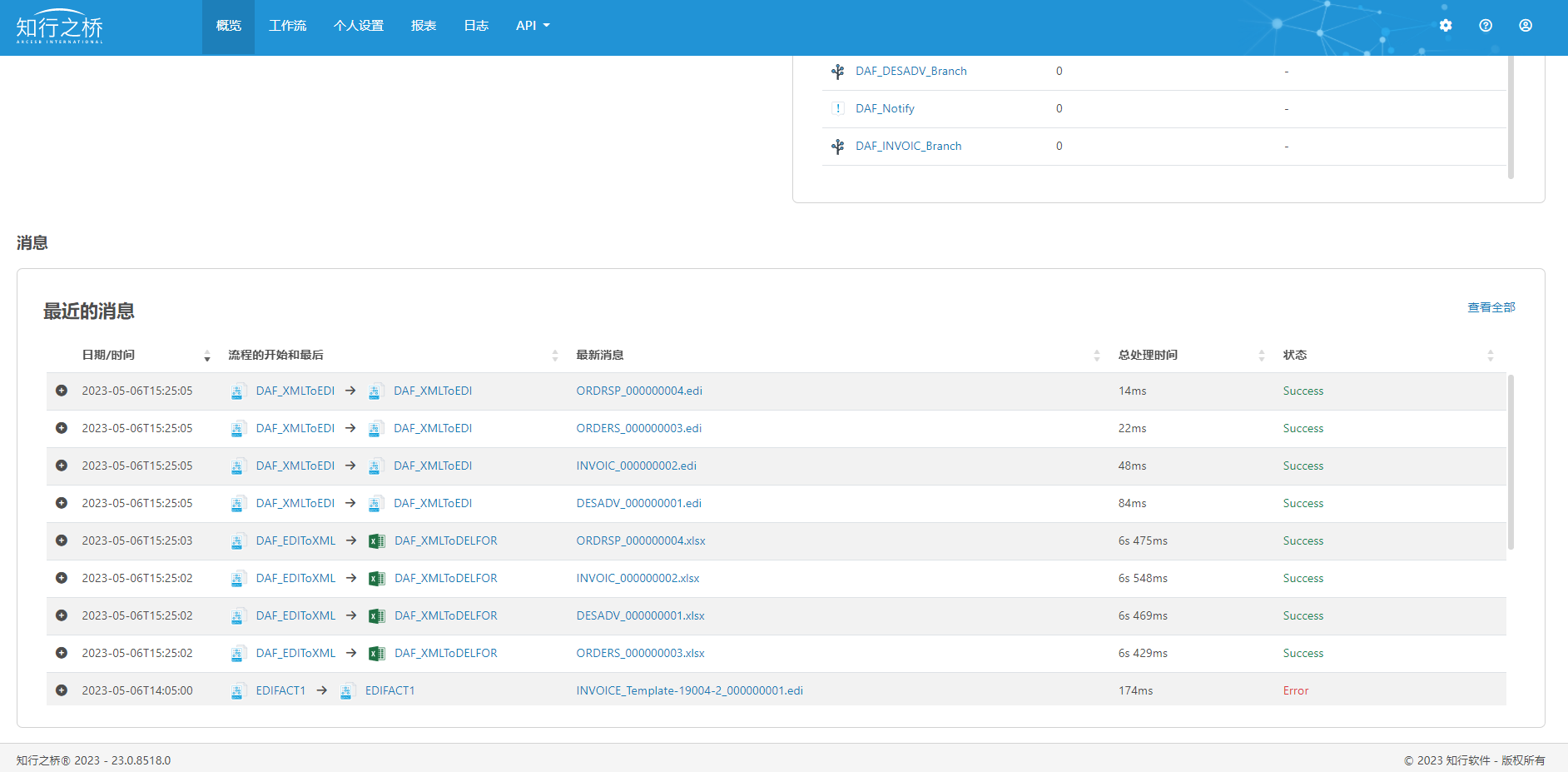
Task: Open the help question mark icon
Action: [x=1486, y=26]
